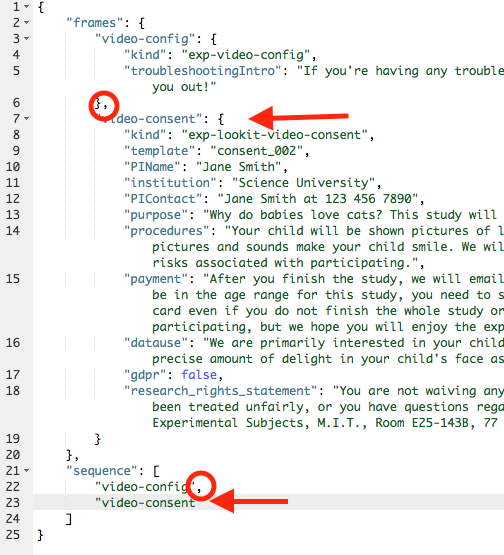
Task: Click the "video-config" key on line 3
Action: click(x=145, y=39)
